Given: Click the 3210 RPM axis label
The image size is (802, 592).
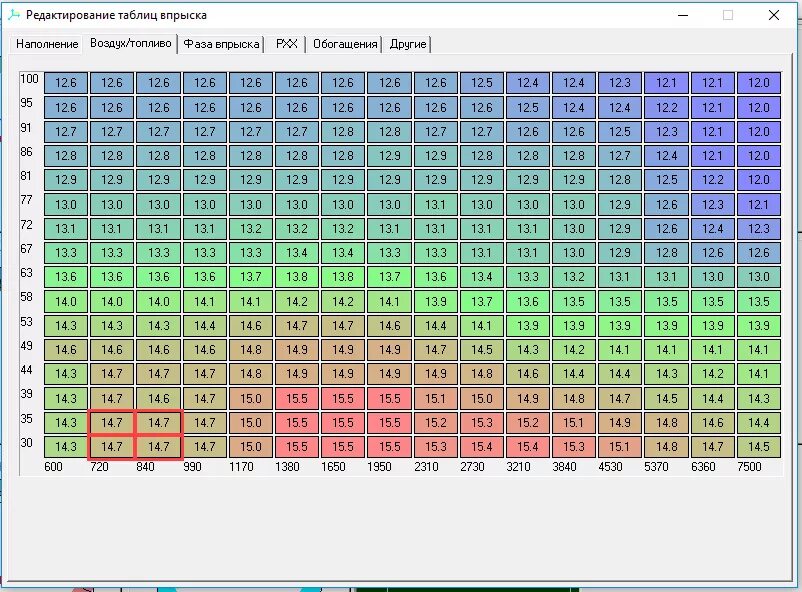Looking at the screenshot, I should pos(518,467).
